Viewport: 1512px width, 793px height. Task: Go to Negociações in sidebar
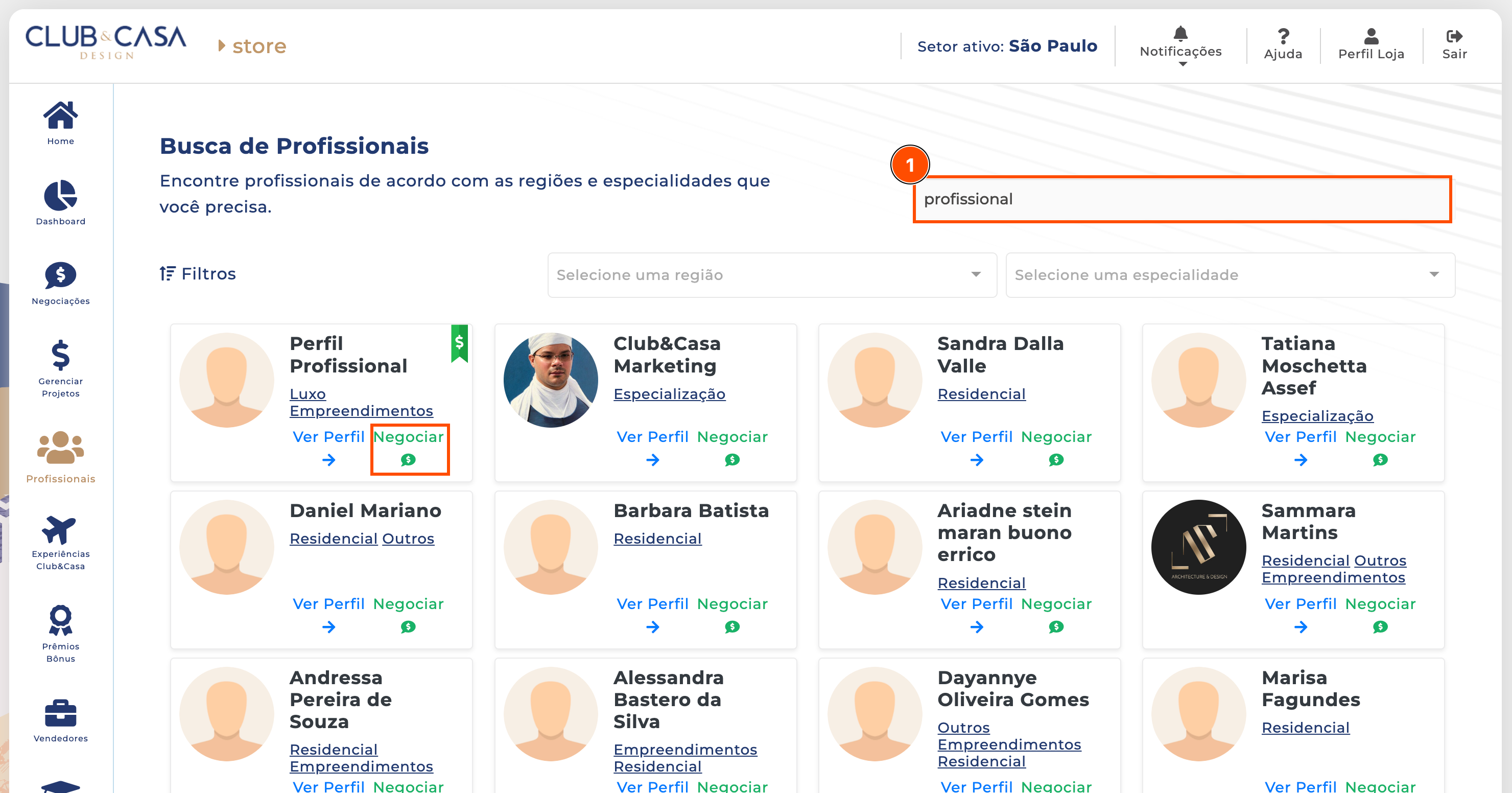point(60,284)
